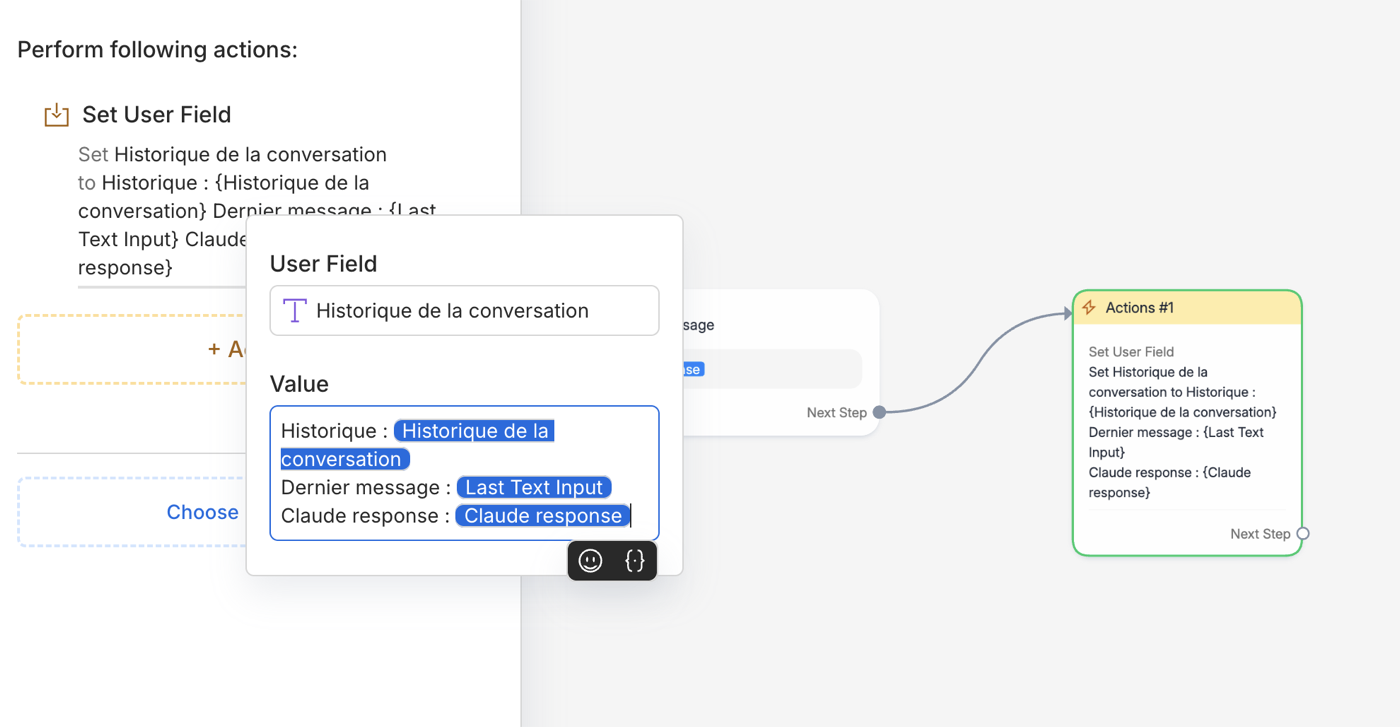1400x727 pixels.
Task: Open the Historique de la conversation field selector
Action: coord(464,311)
